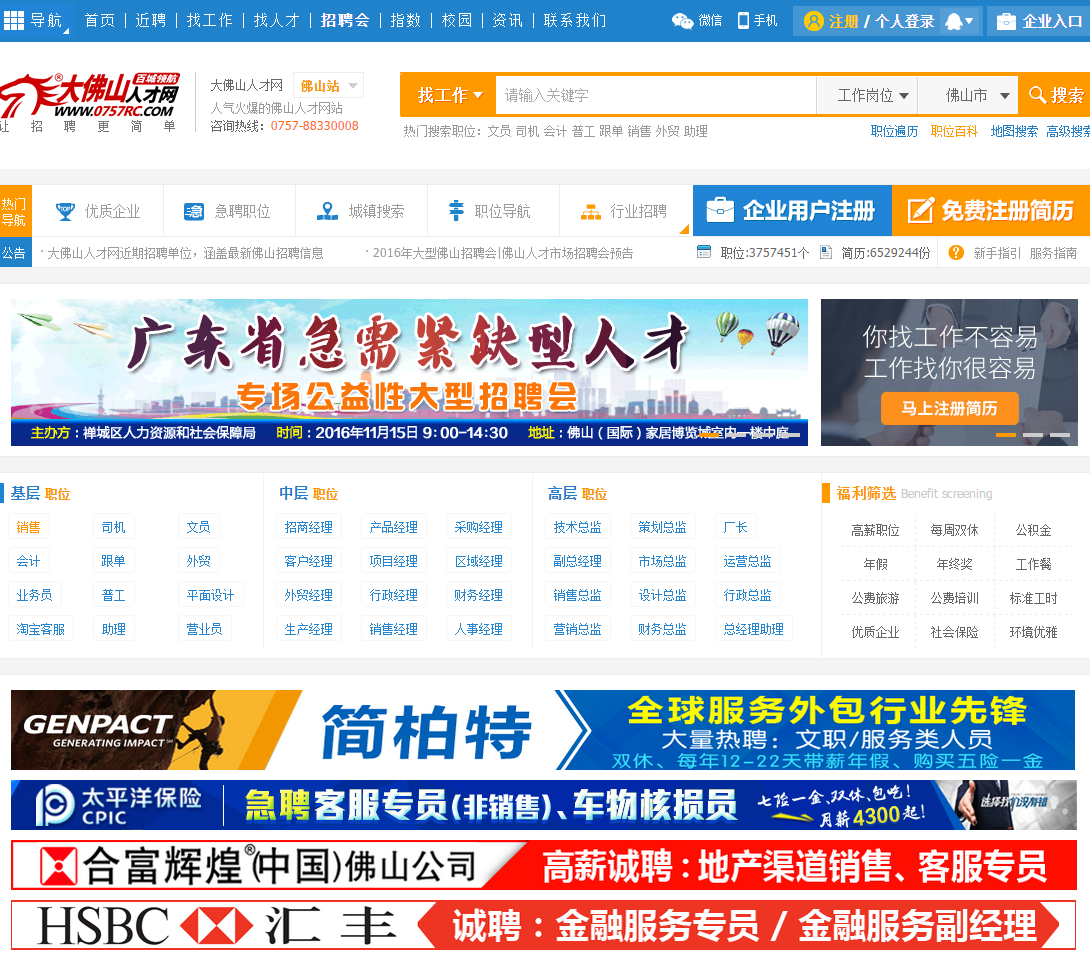Click the WeChat 微信 icon
The width and height of the screenshot is (1090, 955).
682,21
